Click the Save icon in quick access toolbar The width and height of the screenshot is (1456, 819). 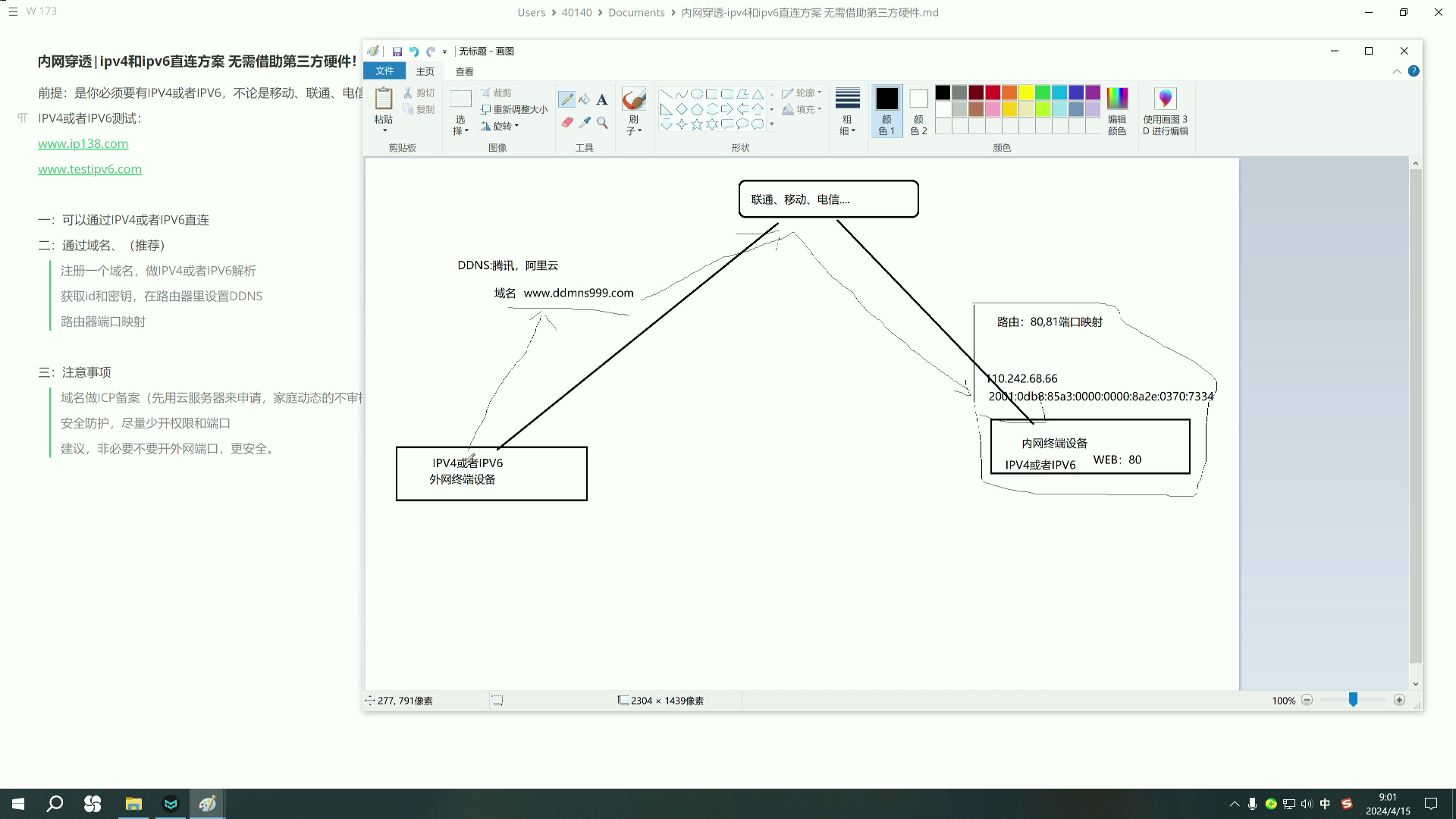[x=397, y=52]
